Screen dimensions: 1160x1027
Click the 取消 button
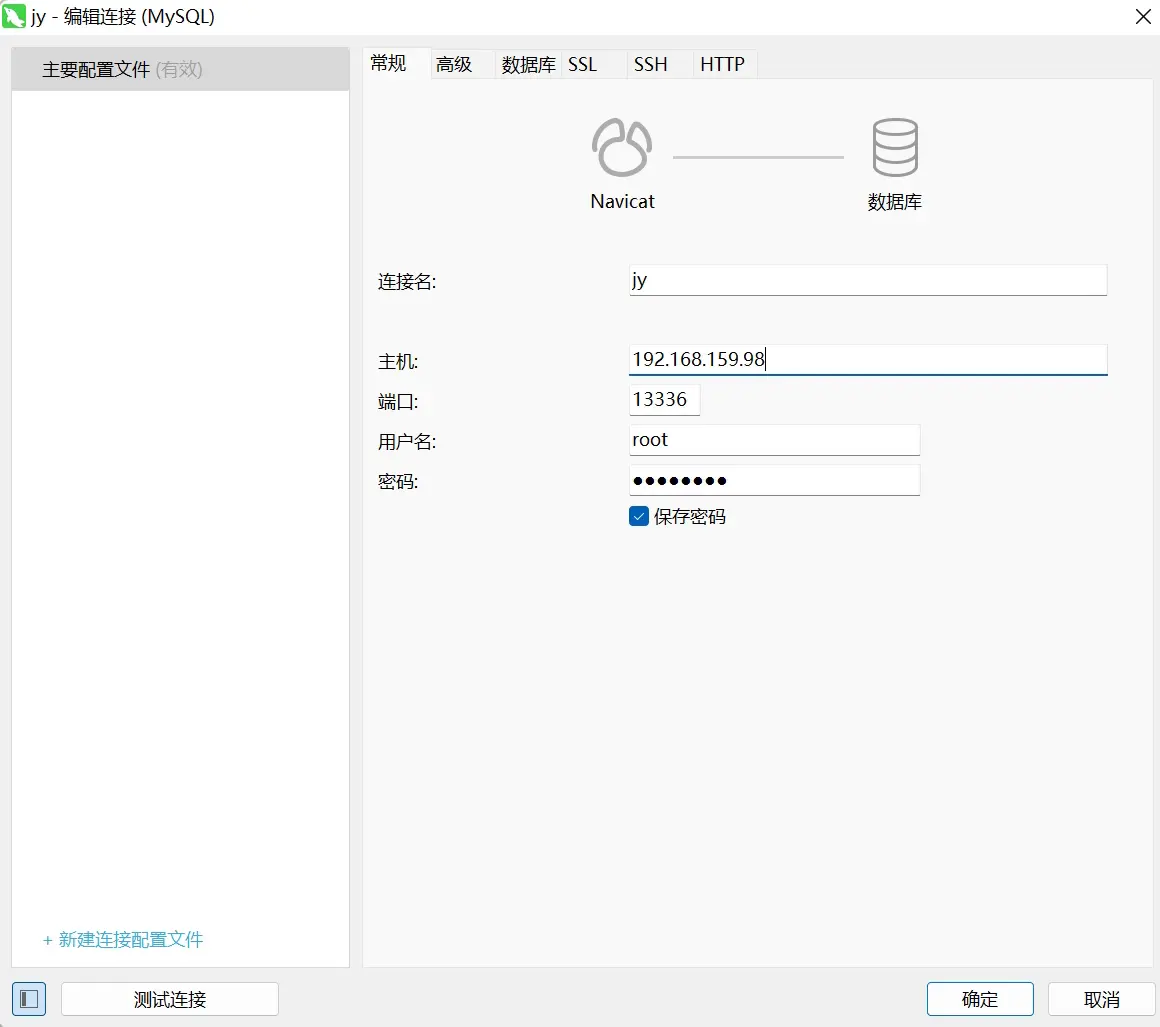pos(1101,999)
